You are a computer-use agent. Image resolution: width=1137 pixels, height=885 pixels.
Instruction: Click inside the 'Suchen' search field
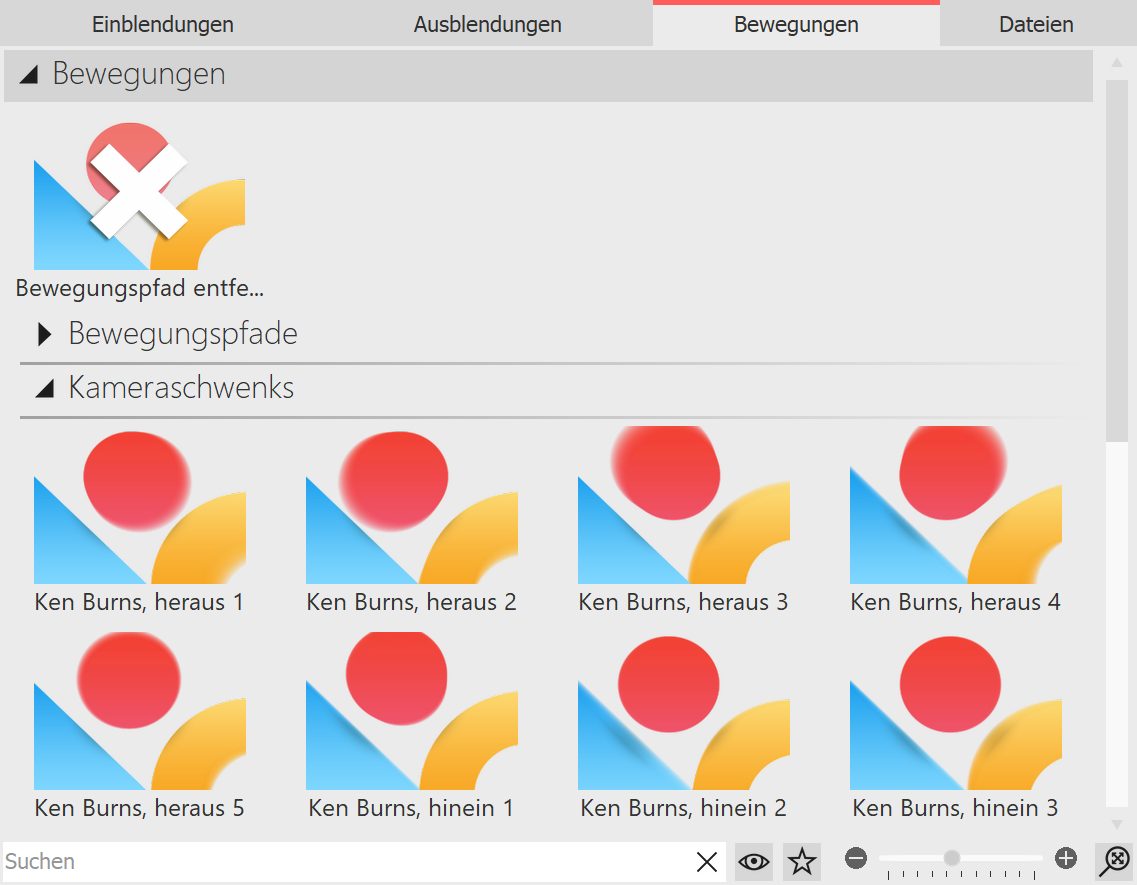300,861
